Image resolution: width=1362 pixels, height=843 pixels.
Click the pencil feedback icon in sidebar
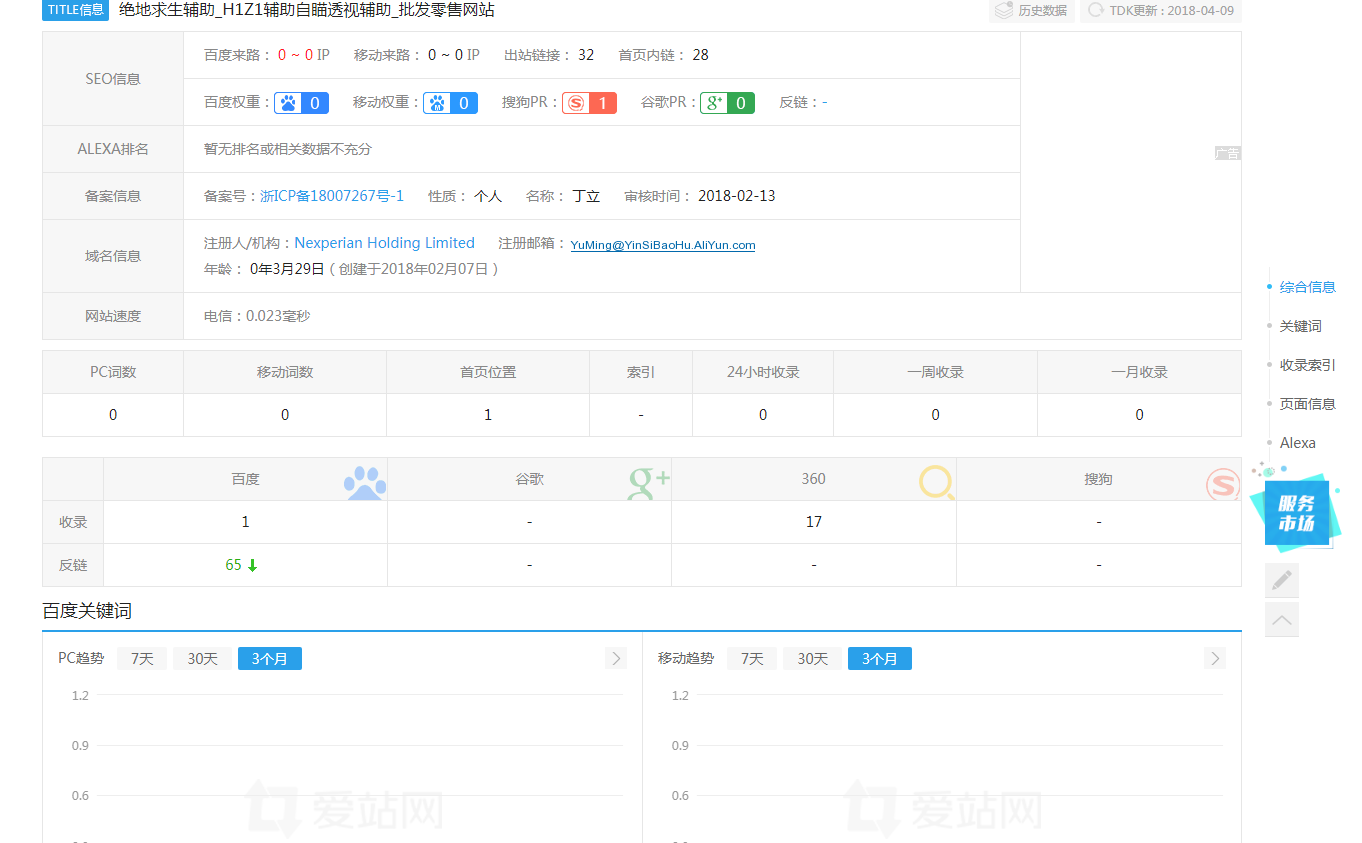pos(1282,581)
